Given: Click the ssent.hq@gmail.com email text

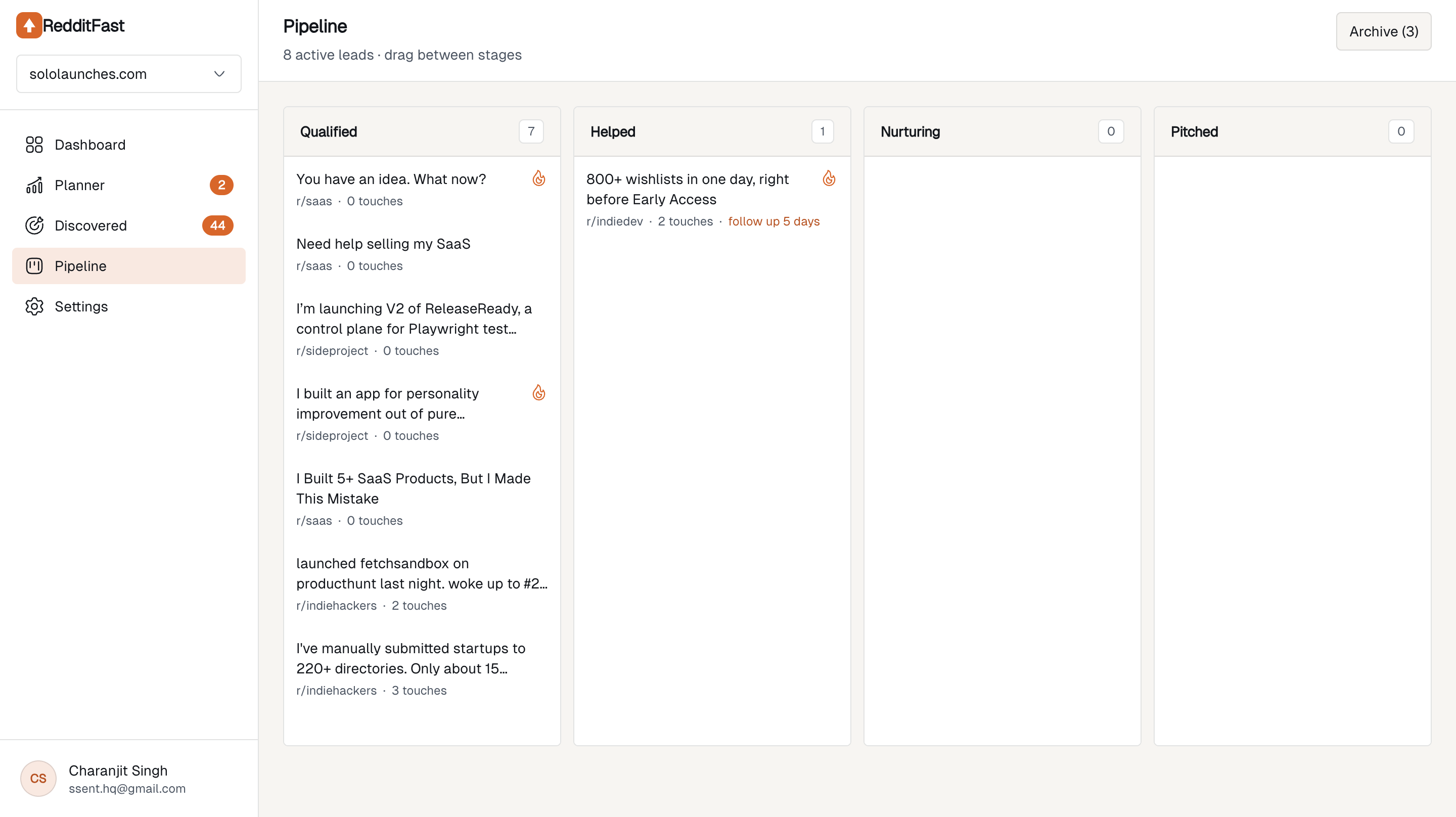Looking at the screenshot, I should point(127,789).
